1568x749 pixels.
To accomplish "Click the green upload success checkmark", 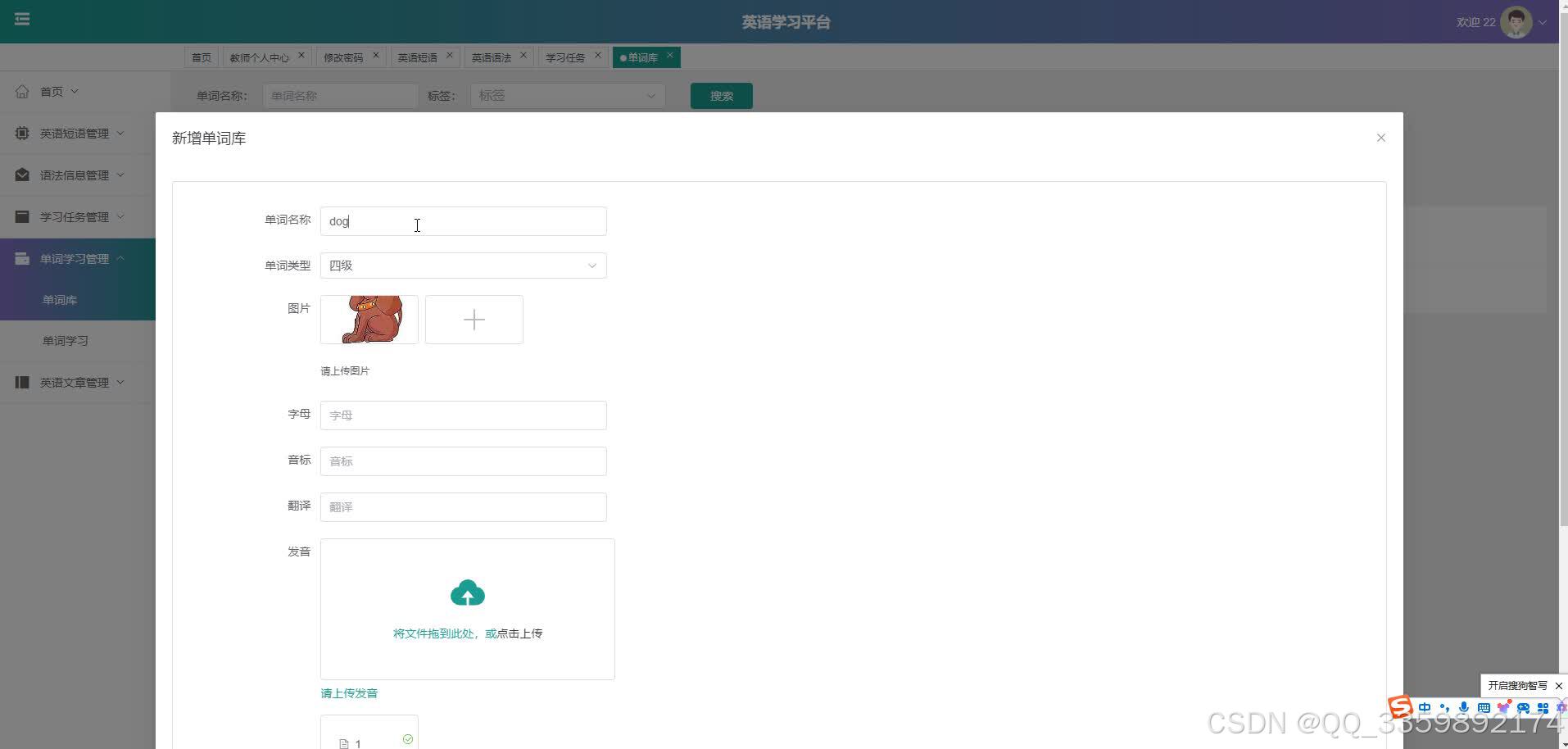I will pos(408,739).
